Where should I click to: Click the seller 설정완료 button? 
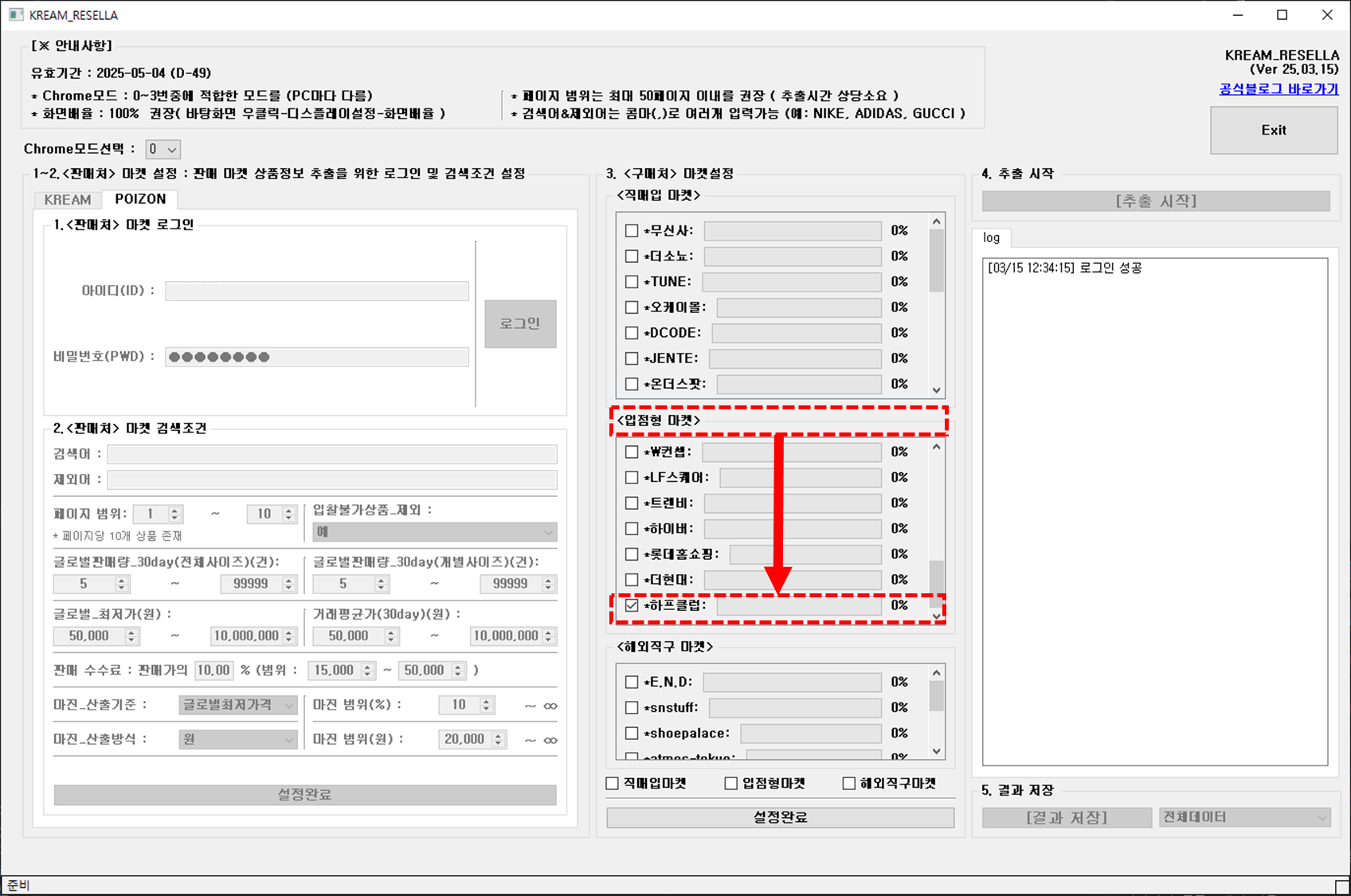pyautogui.click(x=305, y=795)
